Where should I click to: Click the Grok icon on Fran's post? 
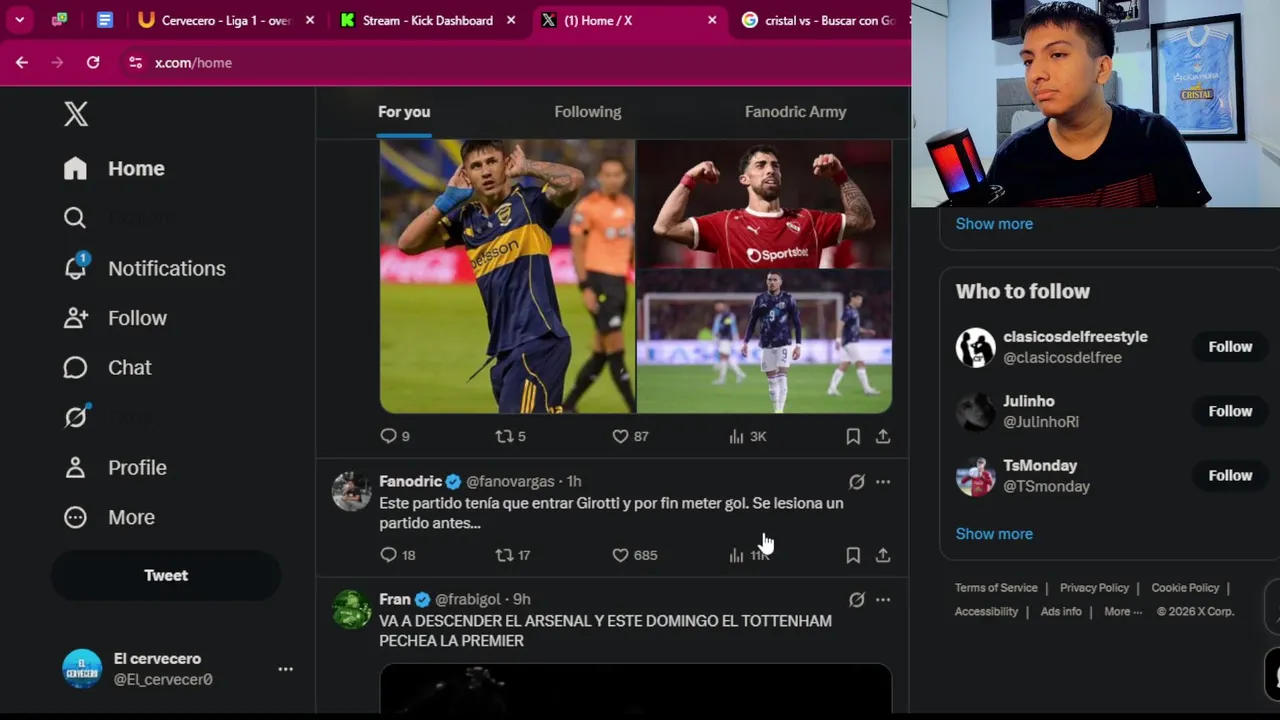pos(857,600)
